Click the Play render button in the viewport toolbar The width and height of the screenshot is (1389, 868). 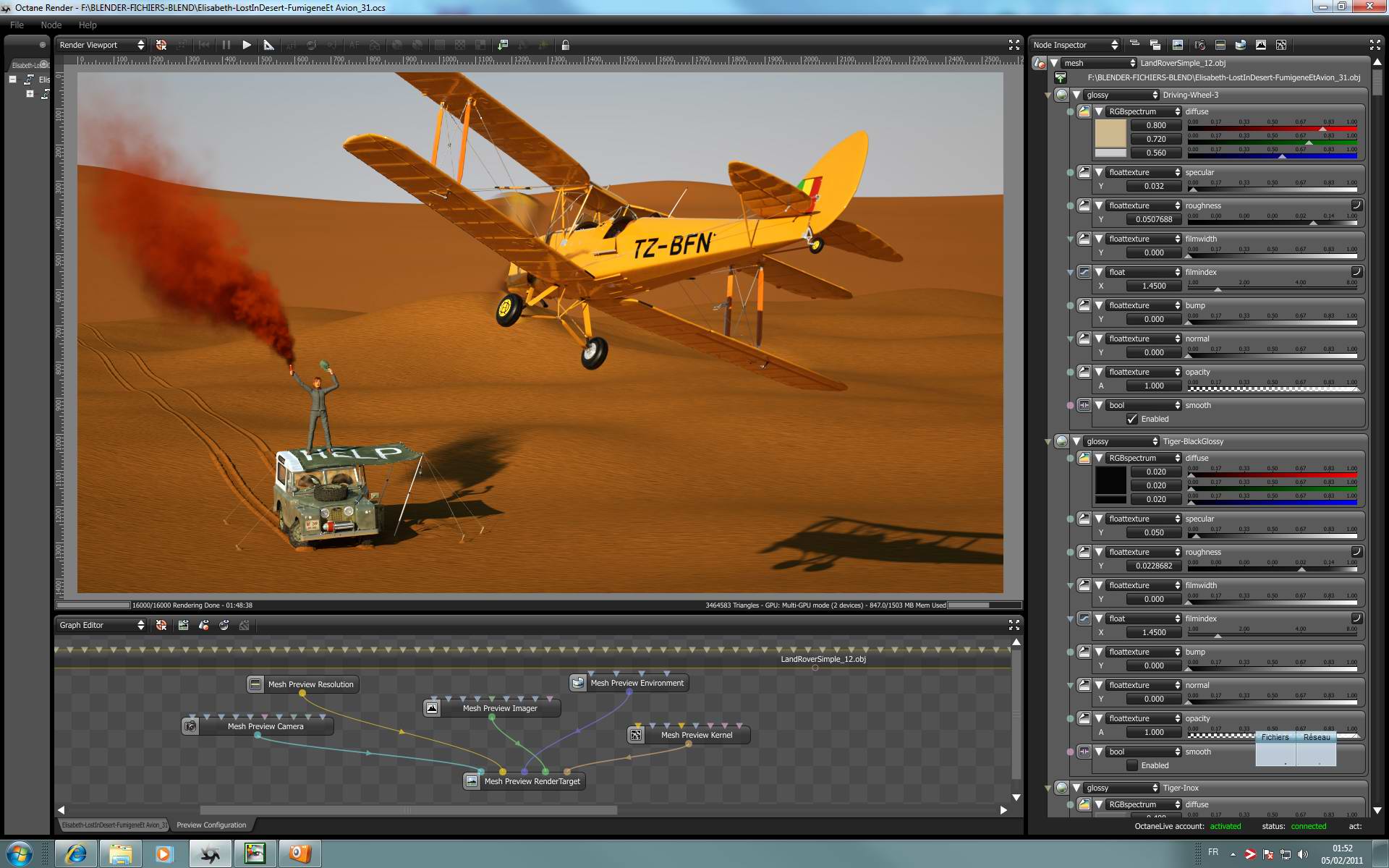(247, 45)
